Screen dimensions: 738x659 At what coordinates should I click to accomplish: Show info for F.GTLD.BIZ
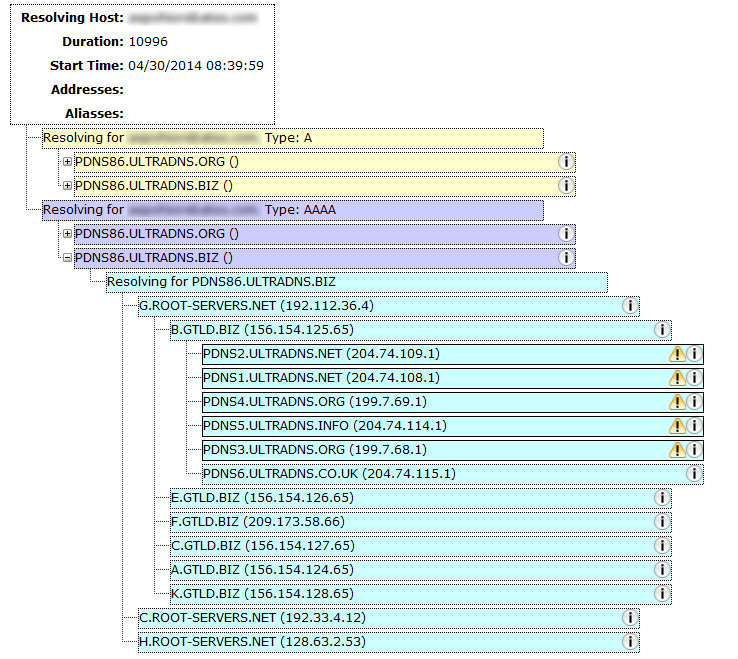point(662,522)
